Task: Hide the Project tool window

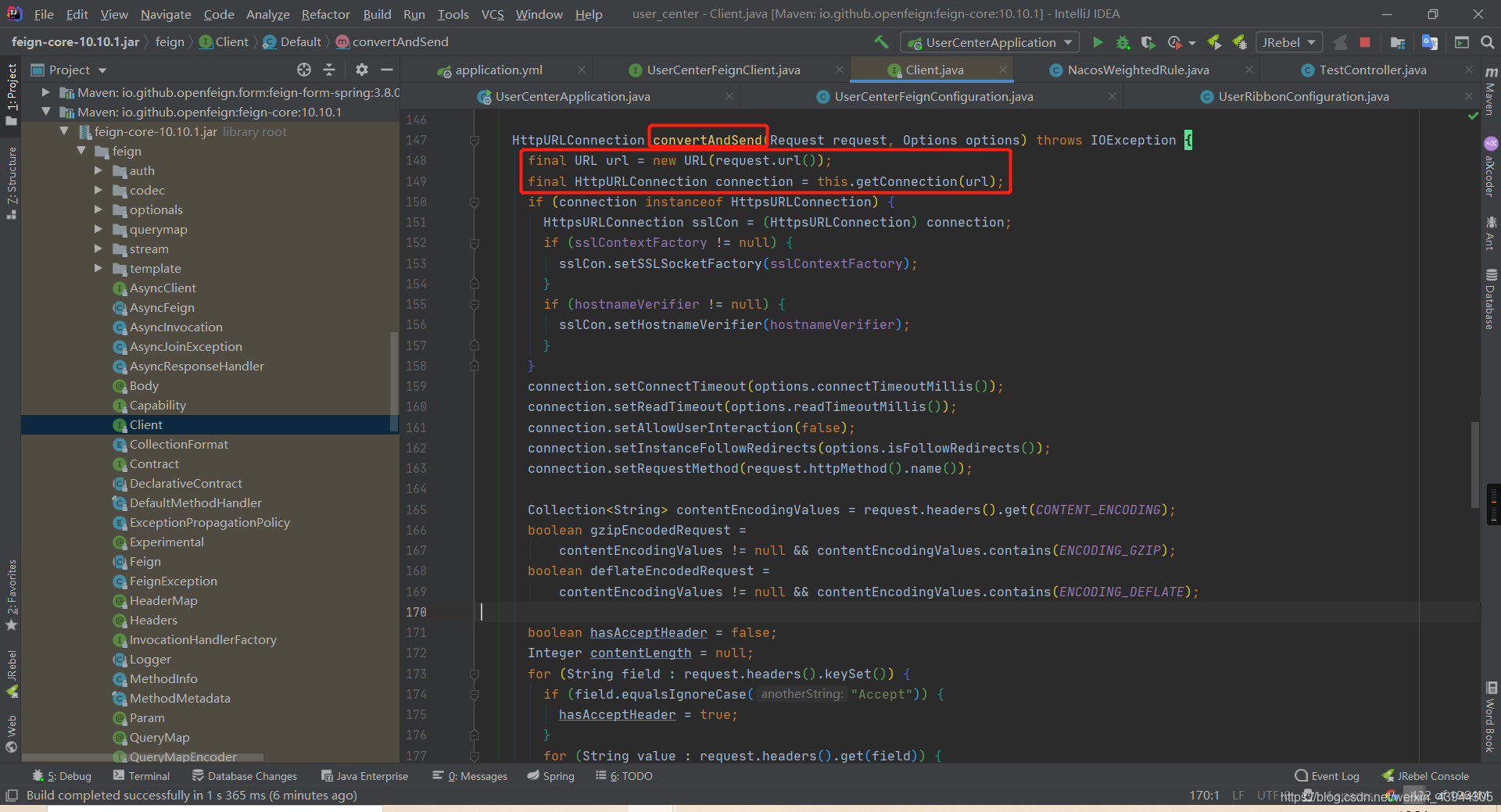Action: pyautogui.click(x=386, y=70)
